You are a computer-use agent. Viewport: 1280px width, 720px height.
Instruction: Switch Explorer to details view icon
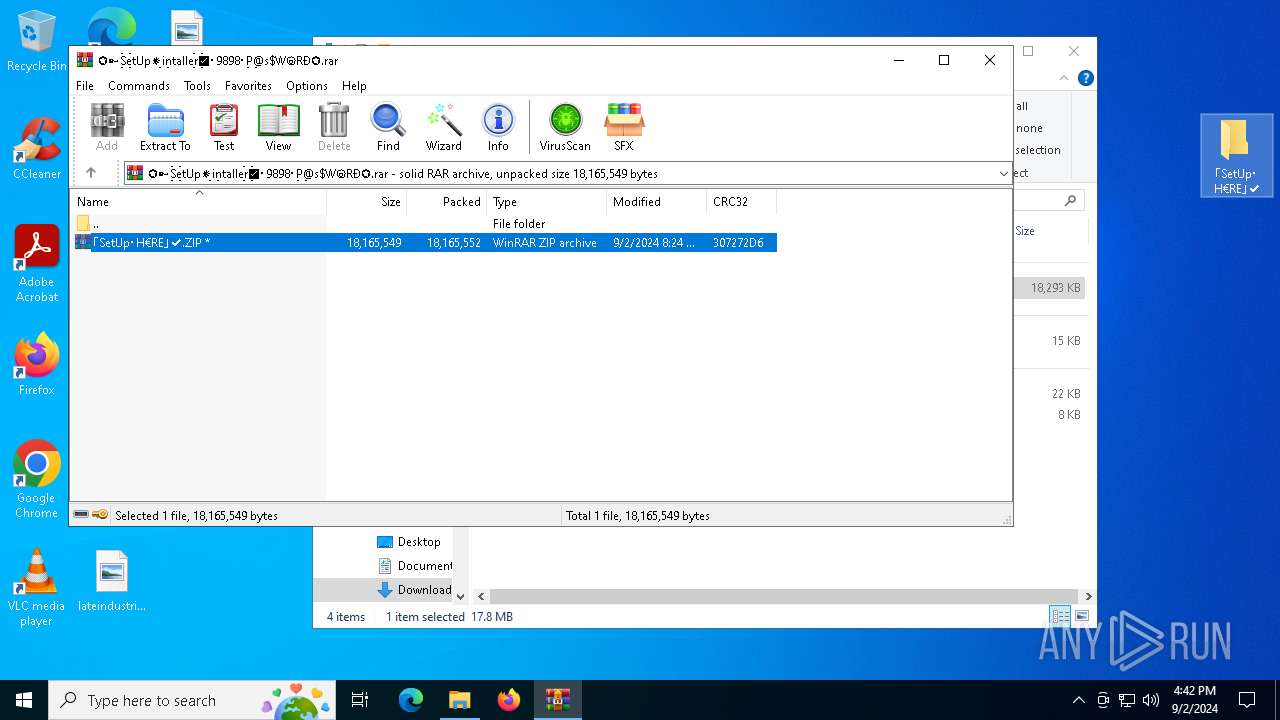(x=1060, y=616)
